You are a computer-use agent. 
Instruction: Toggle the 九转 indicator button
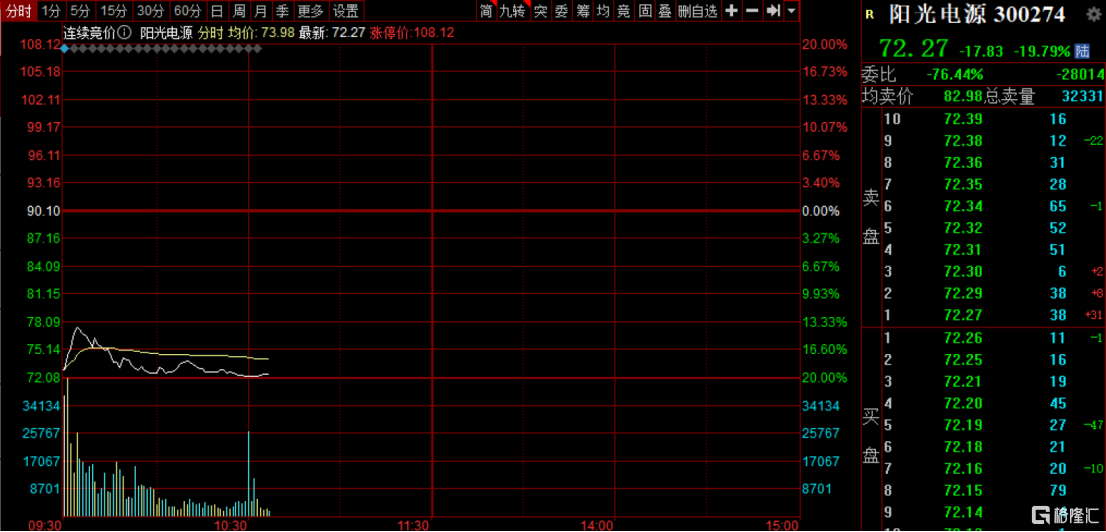pos(513,11)
